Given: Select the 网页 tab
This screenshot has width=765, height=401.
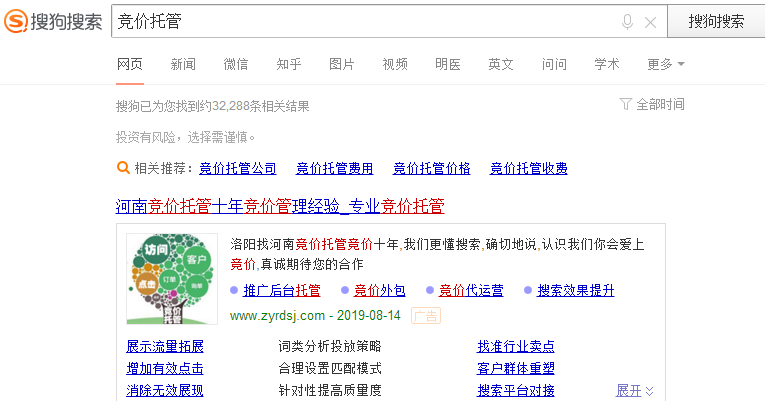Looking at the screenshot, I should tap(130, 64).
